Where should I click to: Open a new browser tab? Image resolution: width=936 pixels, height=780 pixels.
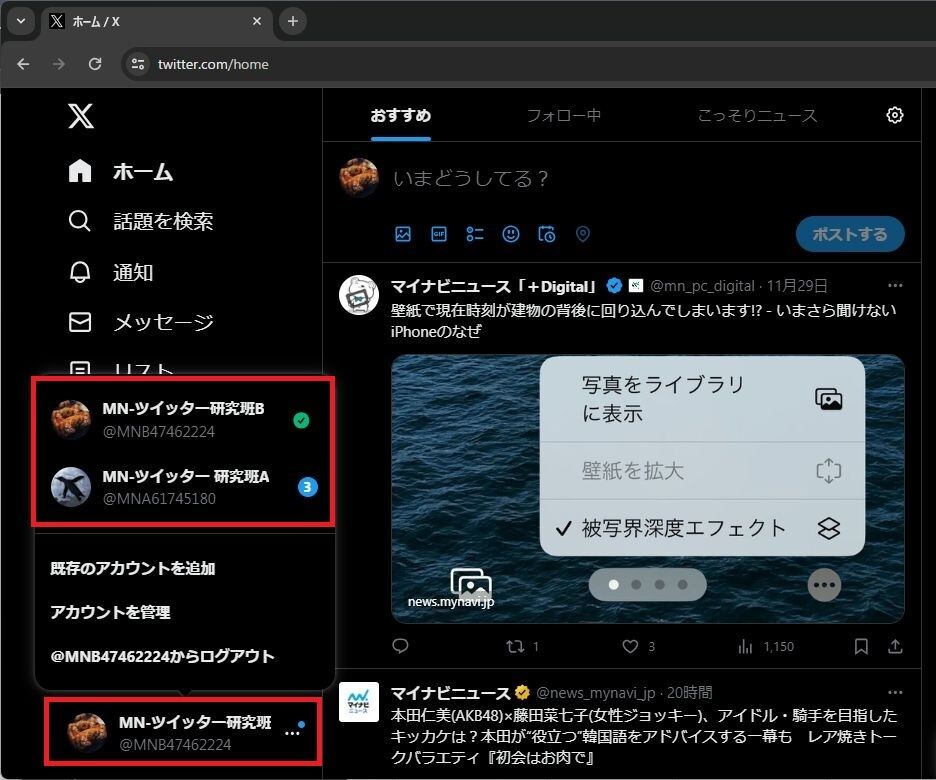point(292,21)
